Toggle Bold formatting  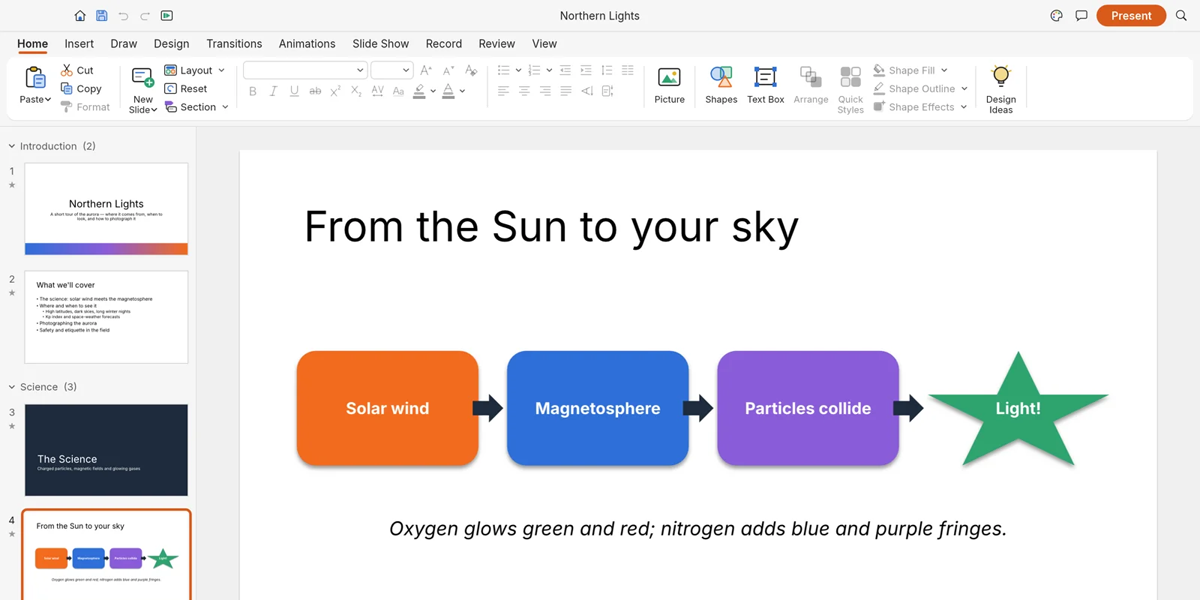click(253, 91)
